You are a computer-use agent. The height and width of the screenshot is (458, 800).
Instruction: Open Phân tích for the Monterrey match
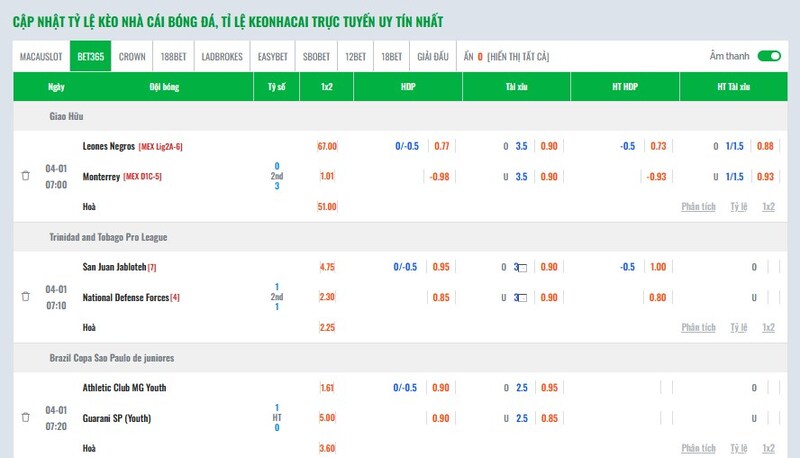coord(698,207)
